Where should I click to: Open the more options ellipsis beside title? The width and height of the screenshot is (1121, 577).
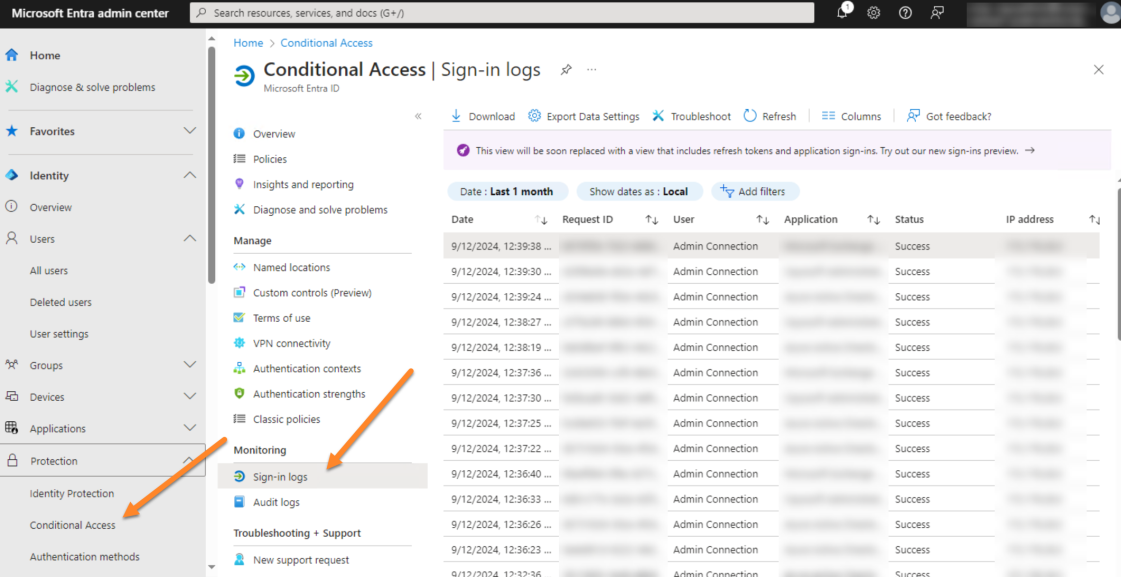point(591,69)
